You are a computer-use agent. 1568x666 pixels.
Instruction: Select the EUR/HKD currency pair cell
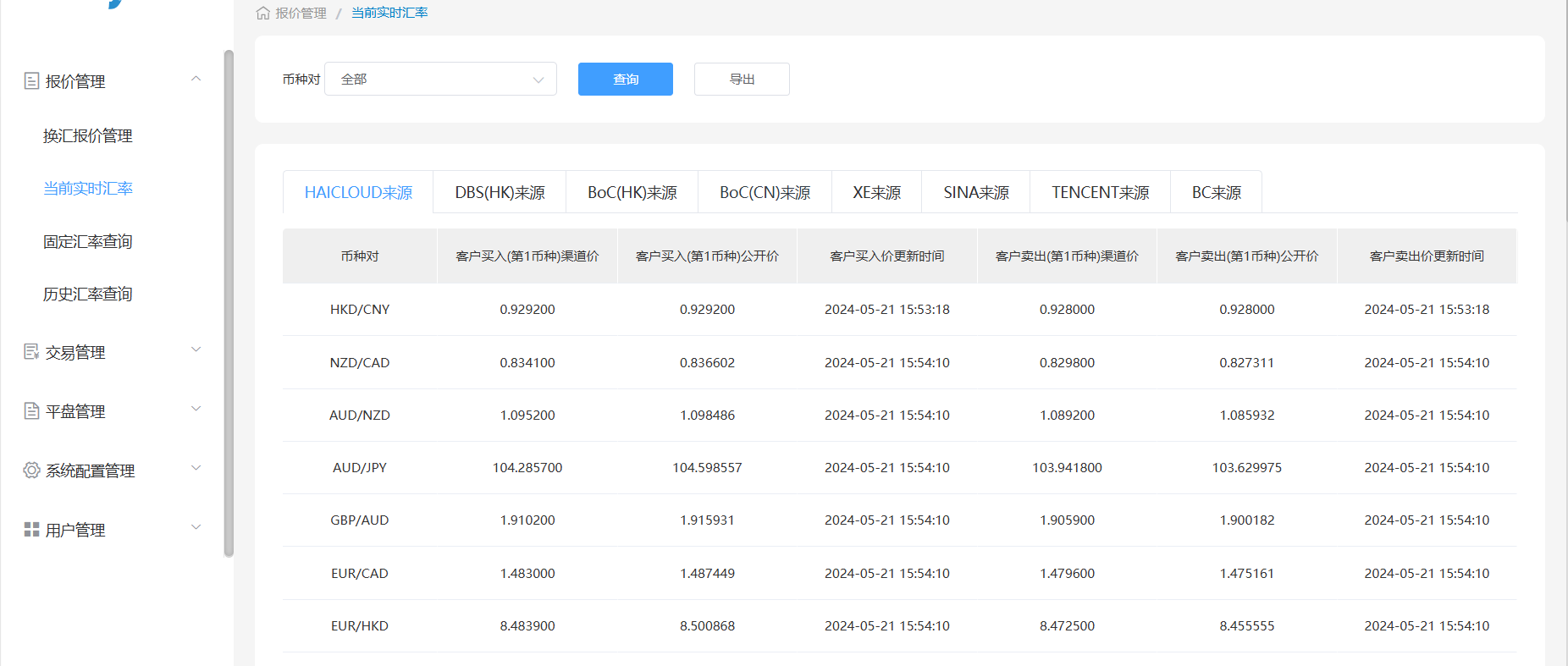[x=360, y=626]
